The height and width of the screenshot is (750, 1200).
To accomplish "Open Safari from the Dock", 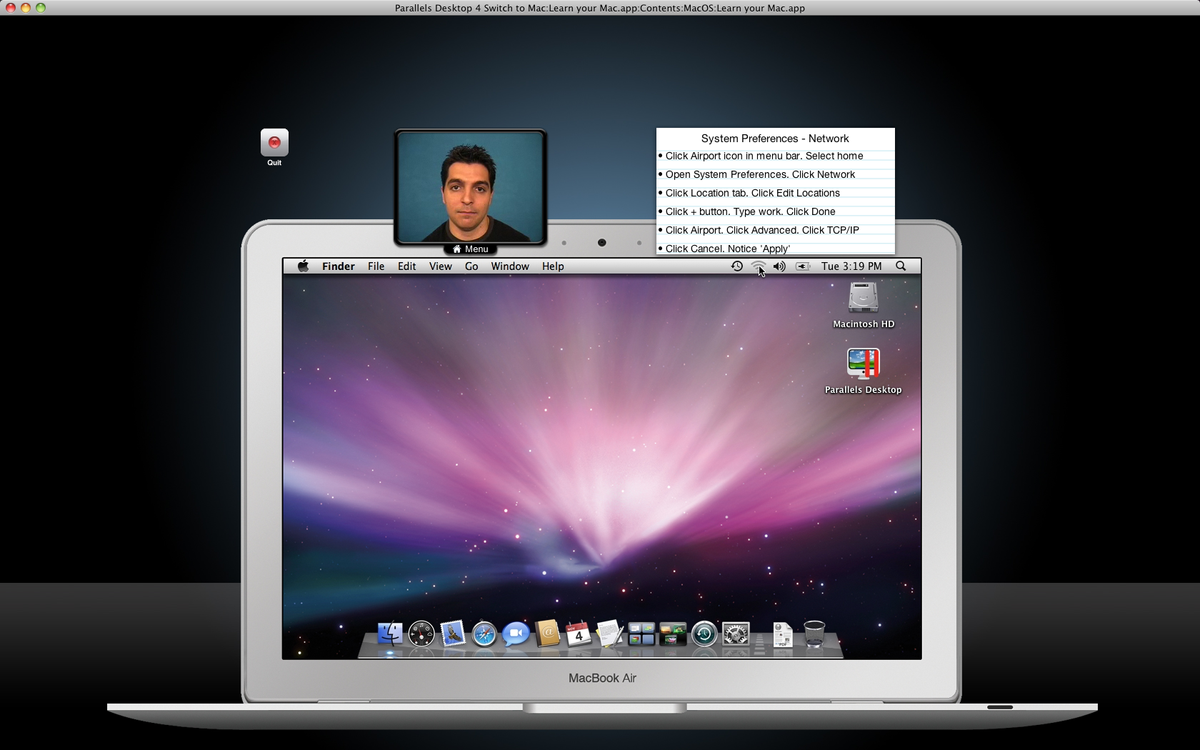I will [x=484, y=634].
